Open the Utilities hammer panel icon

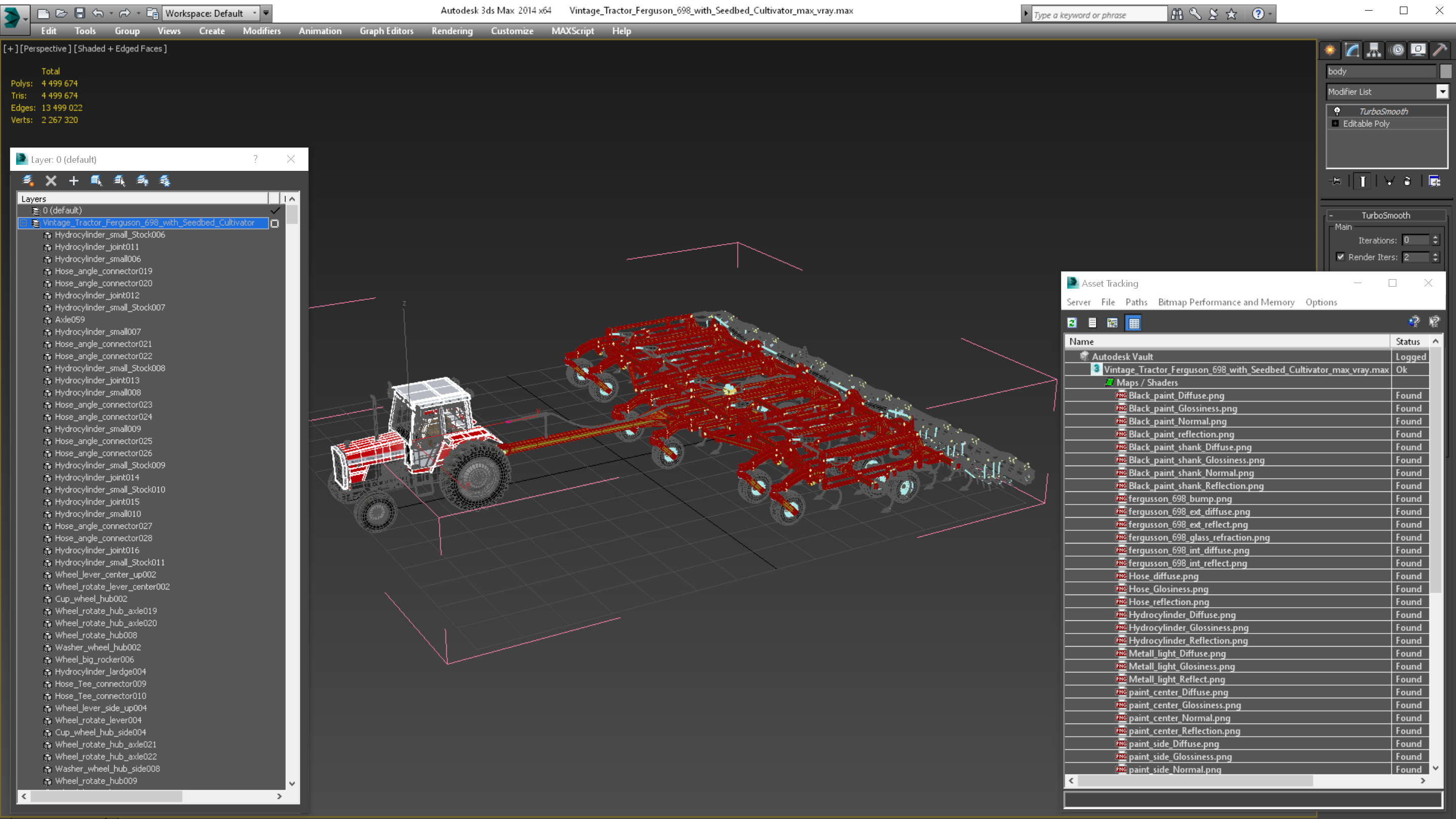[x=1440, y=51]
